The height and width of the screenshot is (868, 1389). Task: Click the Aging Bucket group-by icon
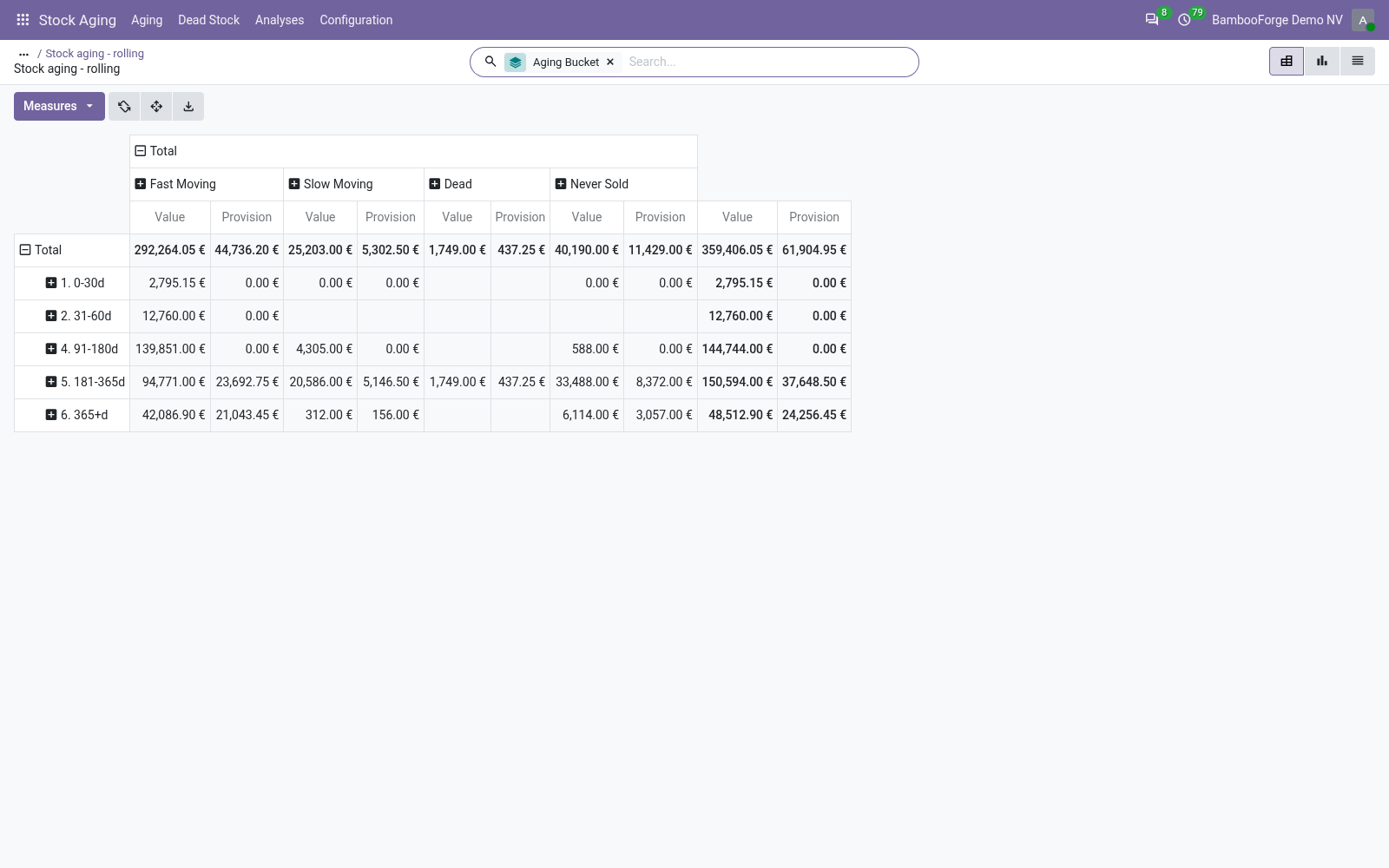coord(515,62)
